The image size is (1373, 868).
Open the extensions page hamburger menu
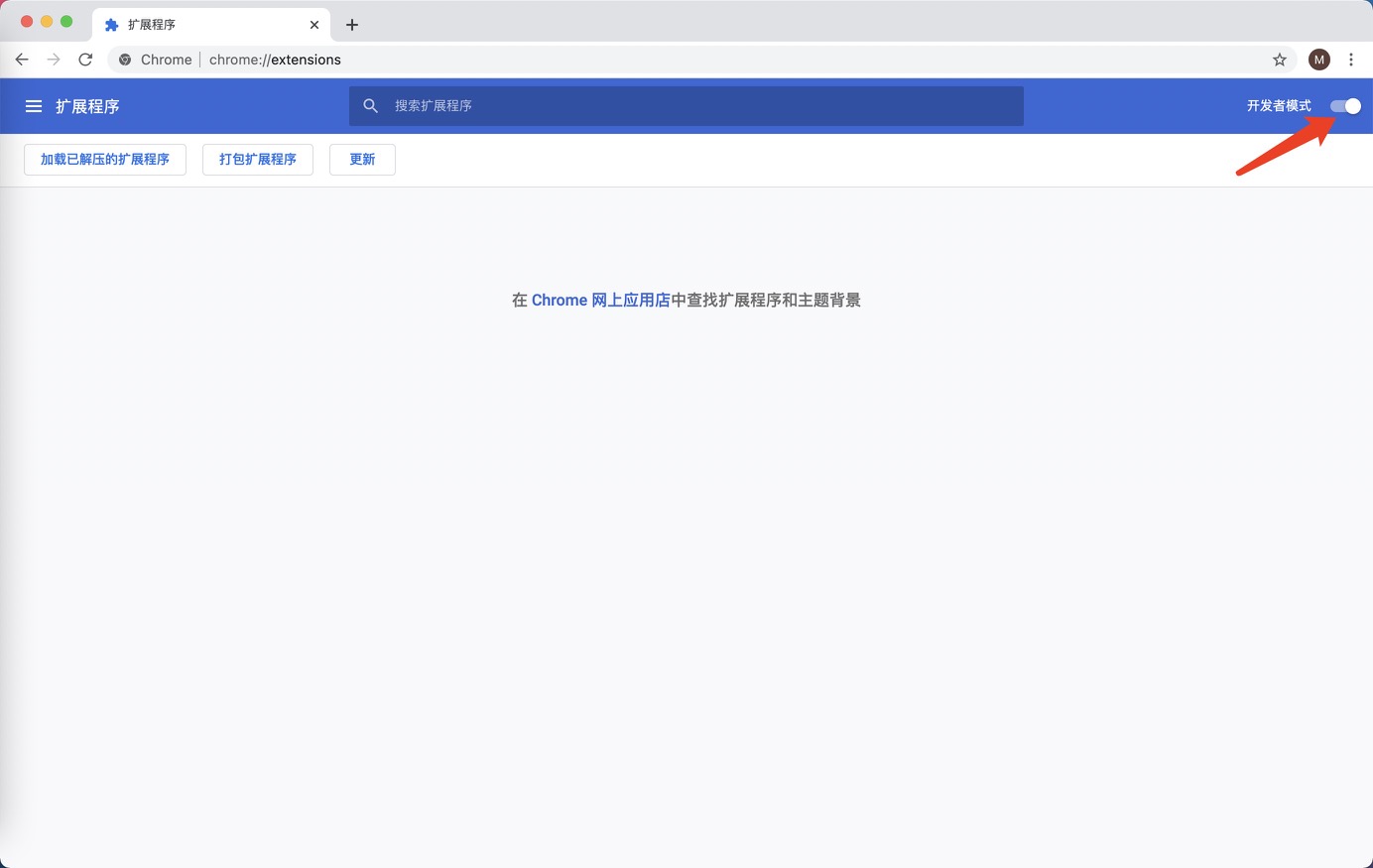(x=33, y=106)
